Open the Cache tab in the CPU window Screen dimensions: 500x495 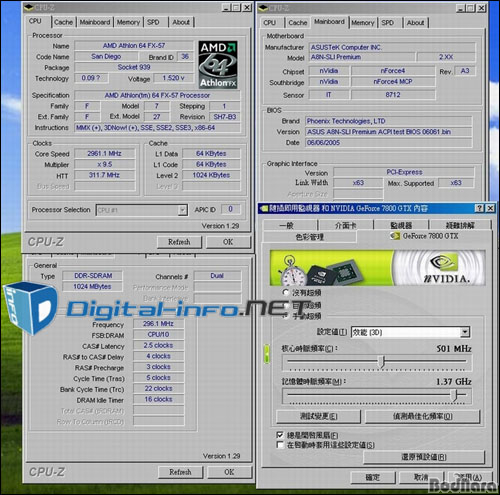[63, 22]
